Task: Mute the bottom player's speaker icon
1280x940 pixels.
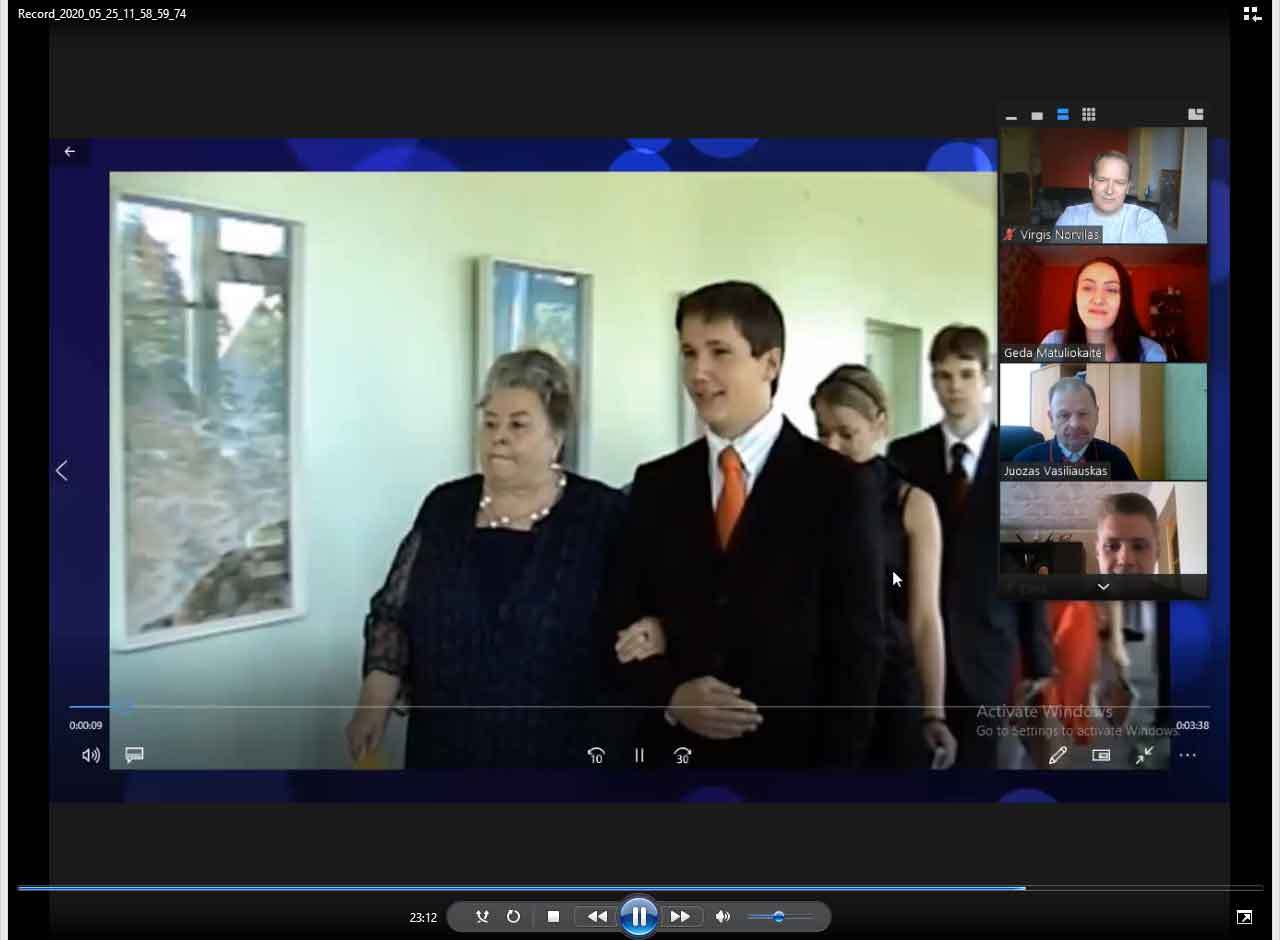Action: 723,917
